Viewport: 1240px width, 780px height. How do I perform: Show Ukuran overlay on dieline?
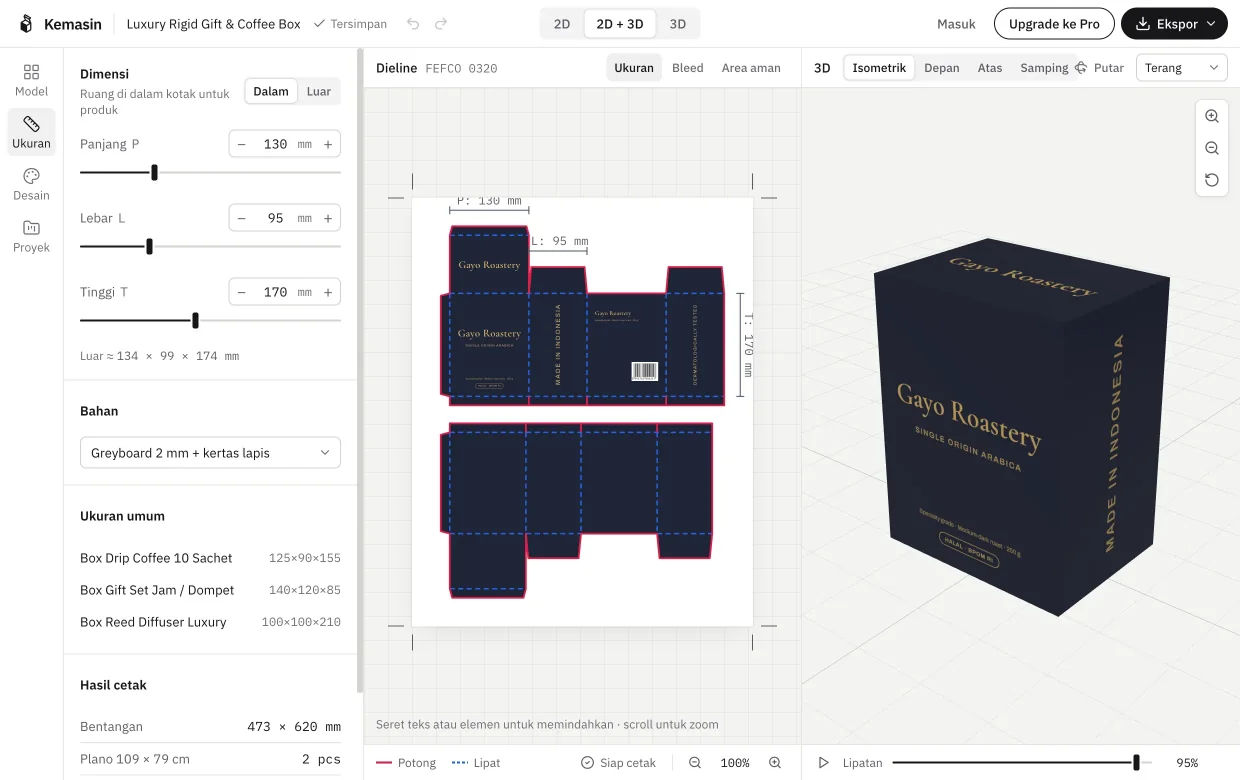634,68
